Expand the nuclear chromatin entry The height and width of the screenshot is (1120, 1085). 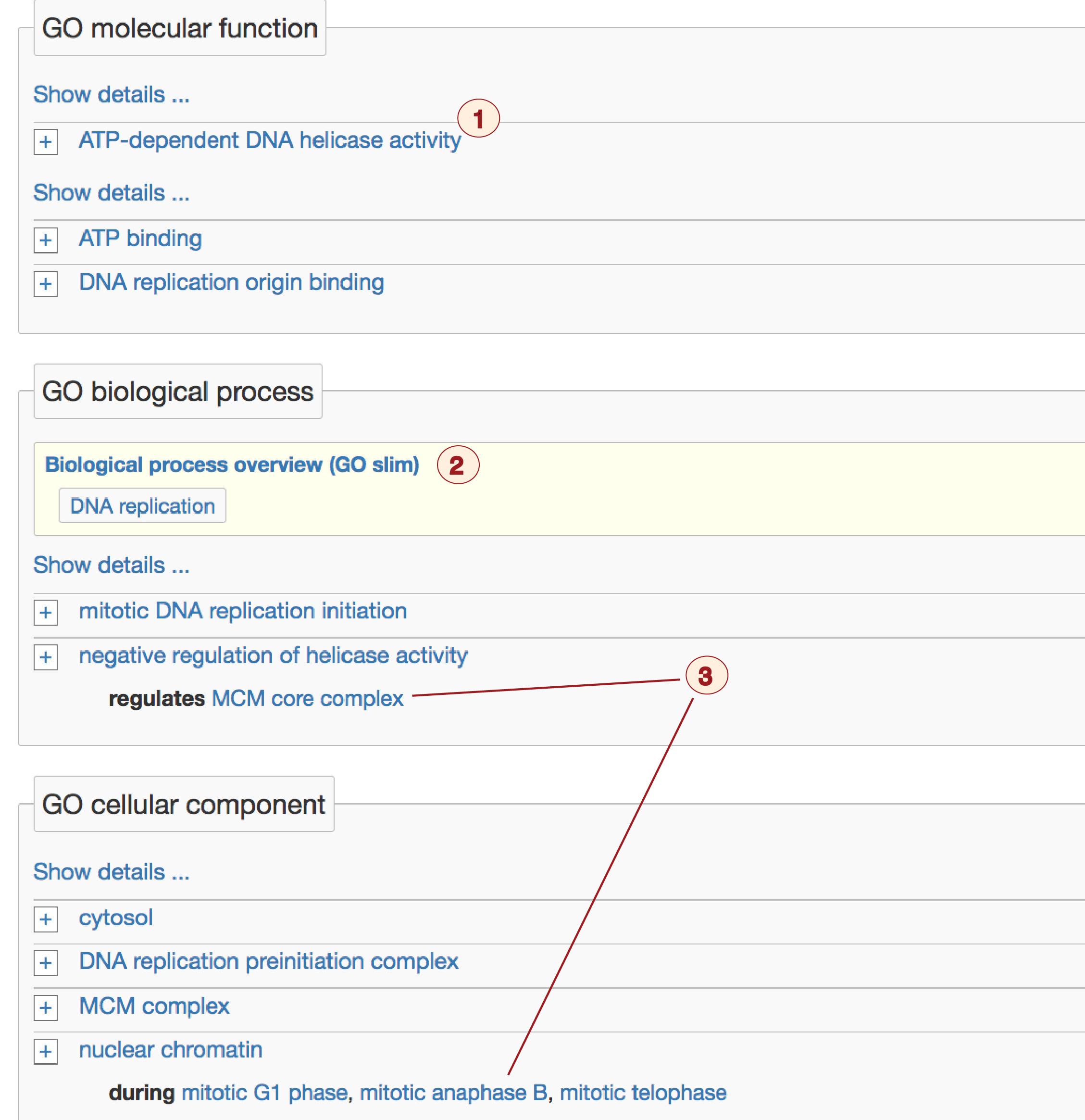click(x=46, y=1051)
